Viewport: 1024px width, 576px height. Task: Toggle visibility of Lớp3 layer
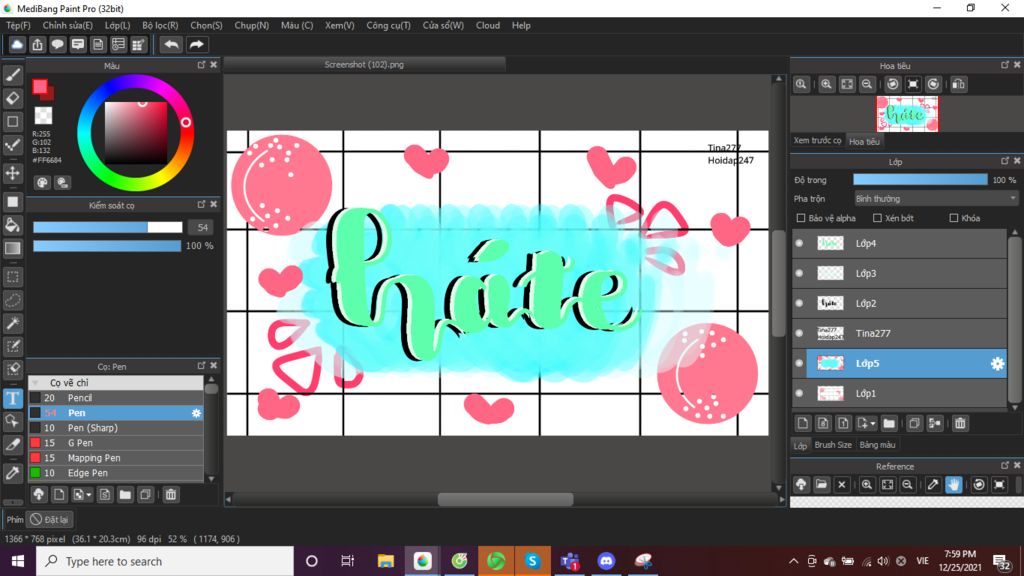point(799,273)
